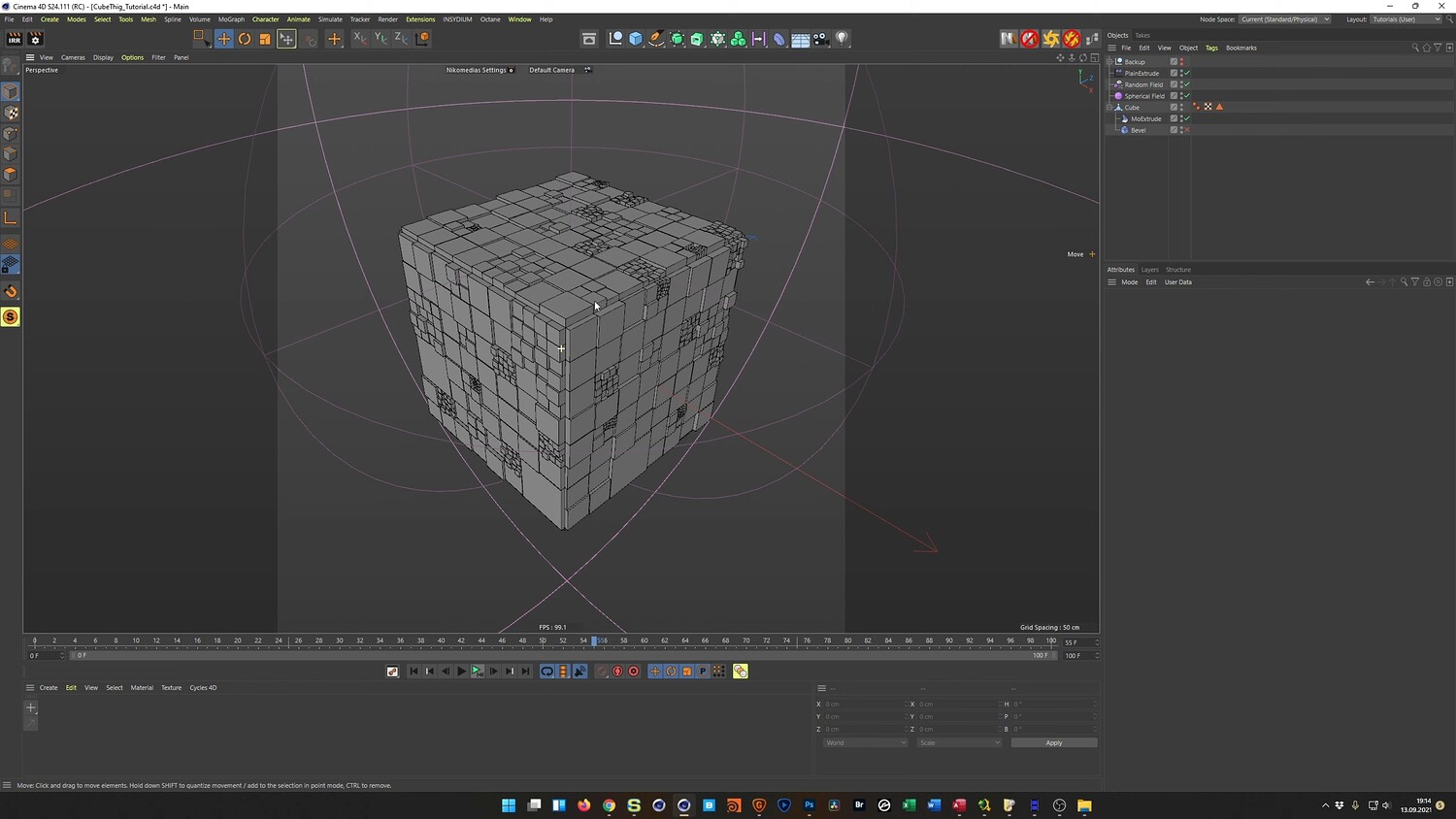Jump to the start of the timeline
This screenshot has height=819, width=1456.
point(414,672)
